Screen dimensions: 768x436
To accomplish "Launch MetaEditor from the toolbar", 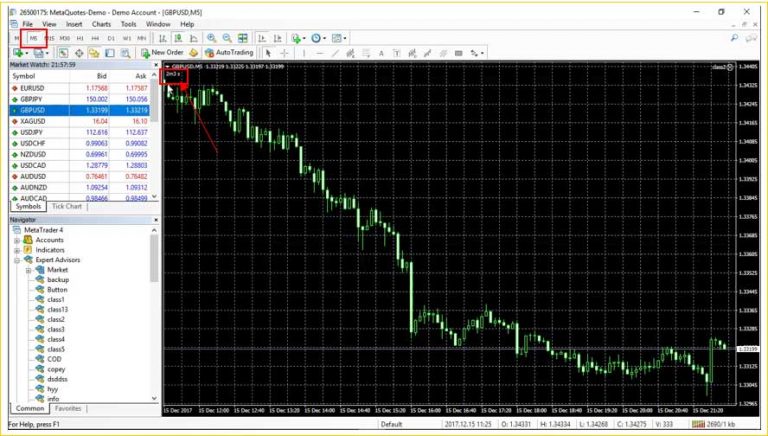I will (x=194, y=52).
